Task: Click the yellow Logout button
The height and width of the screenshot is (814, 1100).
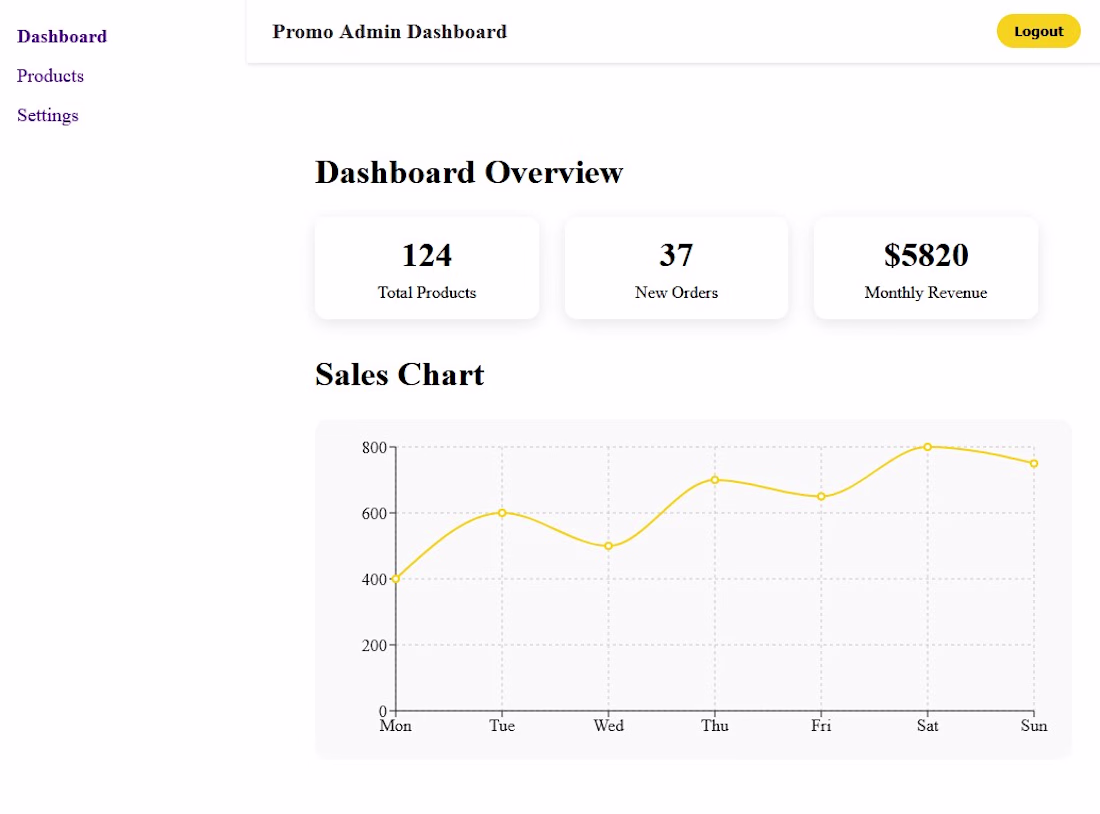Action: (1038, 31)
